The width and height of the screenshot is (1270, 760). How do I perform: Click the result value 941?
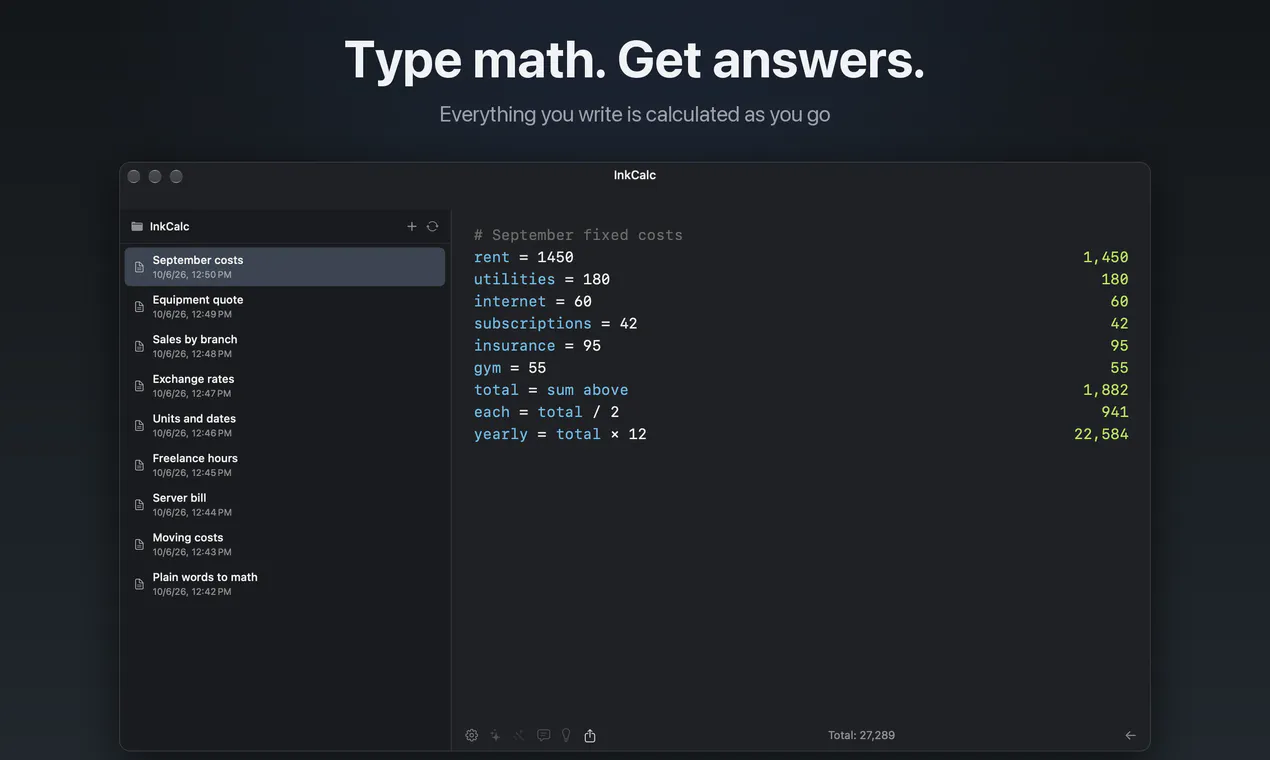[1115, 412]
